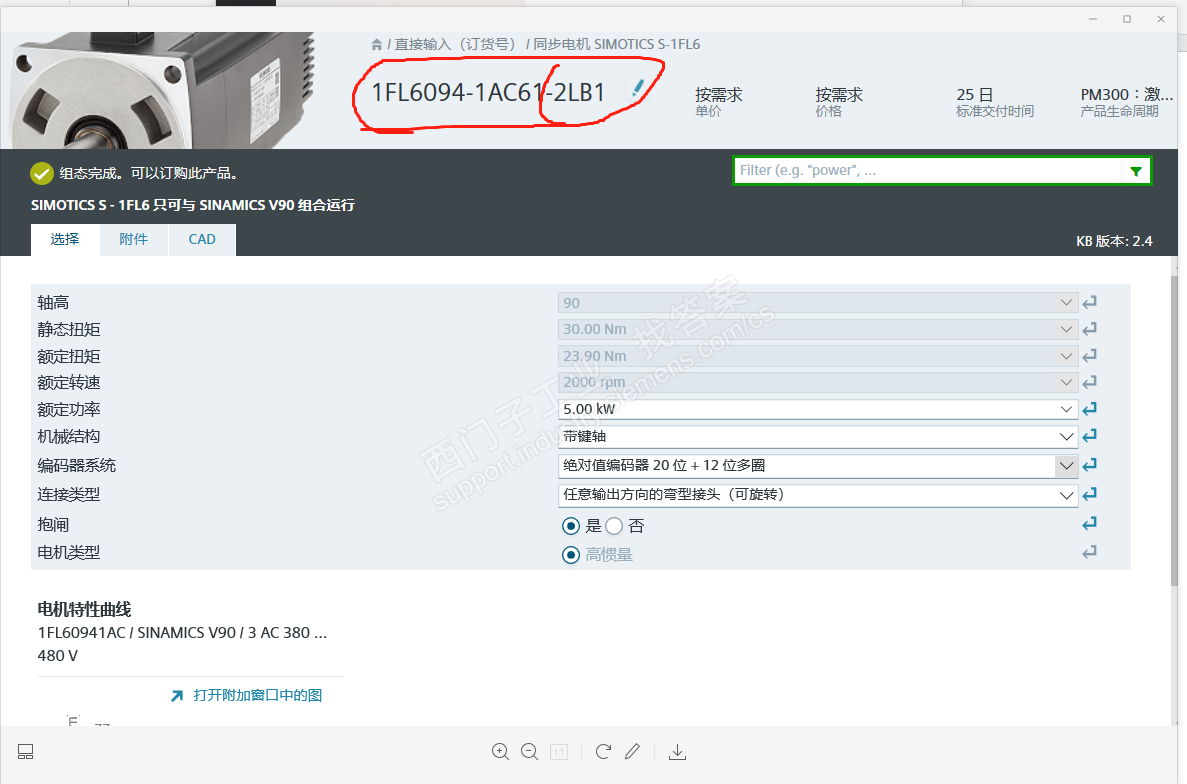Screen dimensions: 1187x784
Task: Go to 直接输入（订货号） breadcrumb
Action: 455,45
